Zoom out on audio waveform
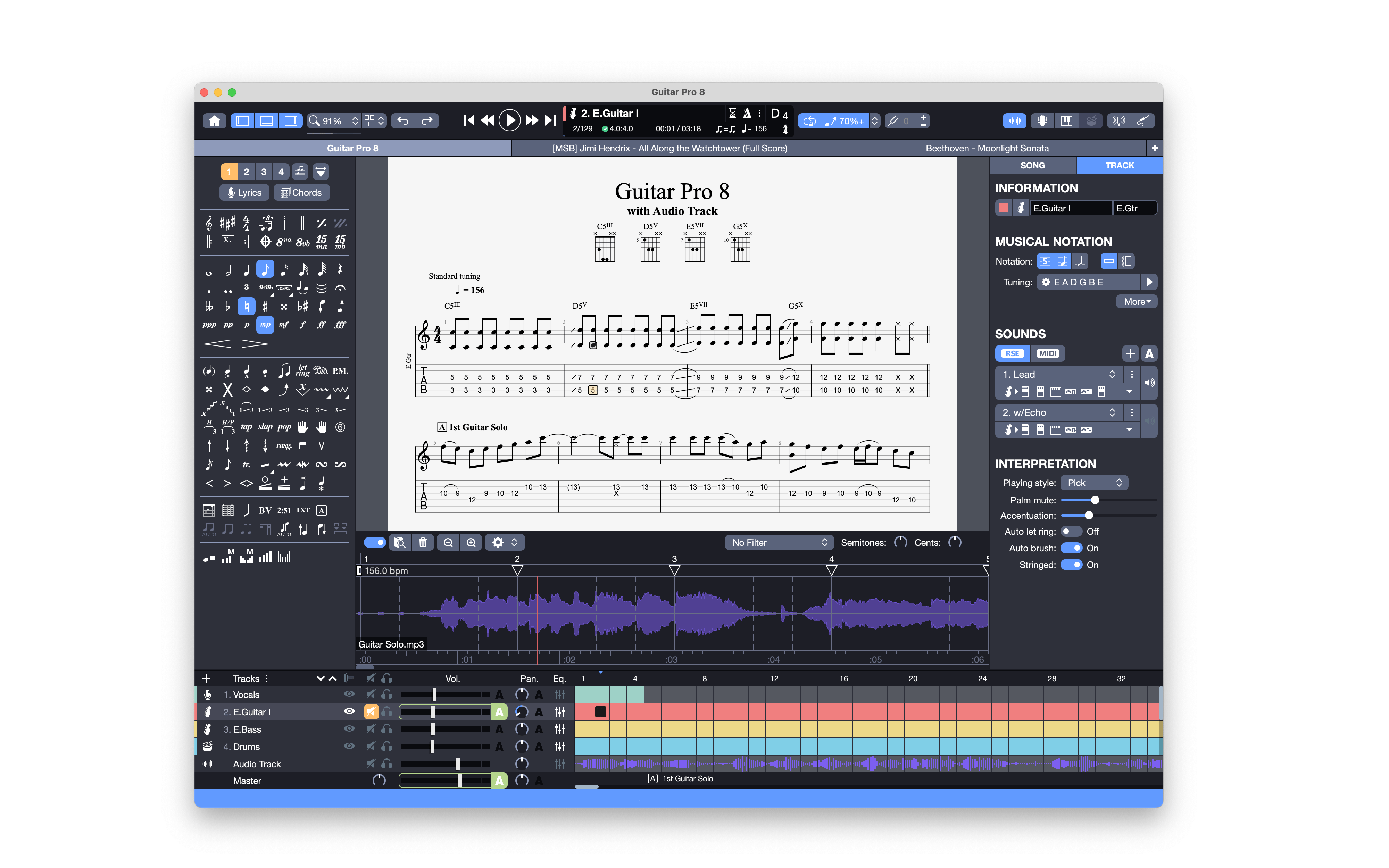 (448, 542)
